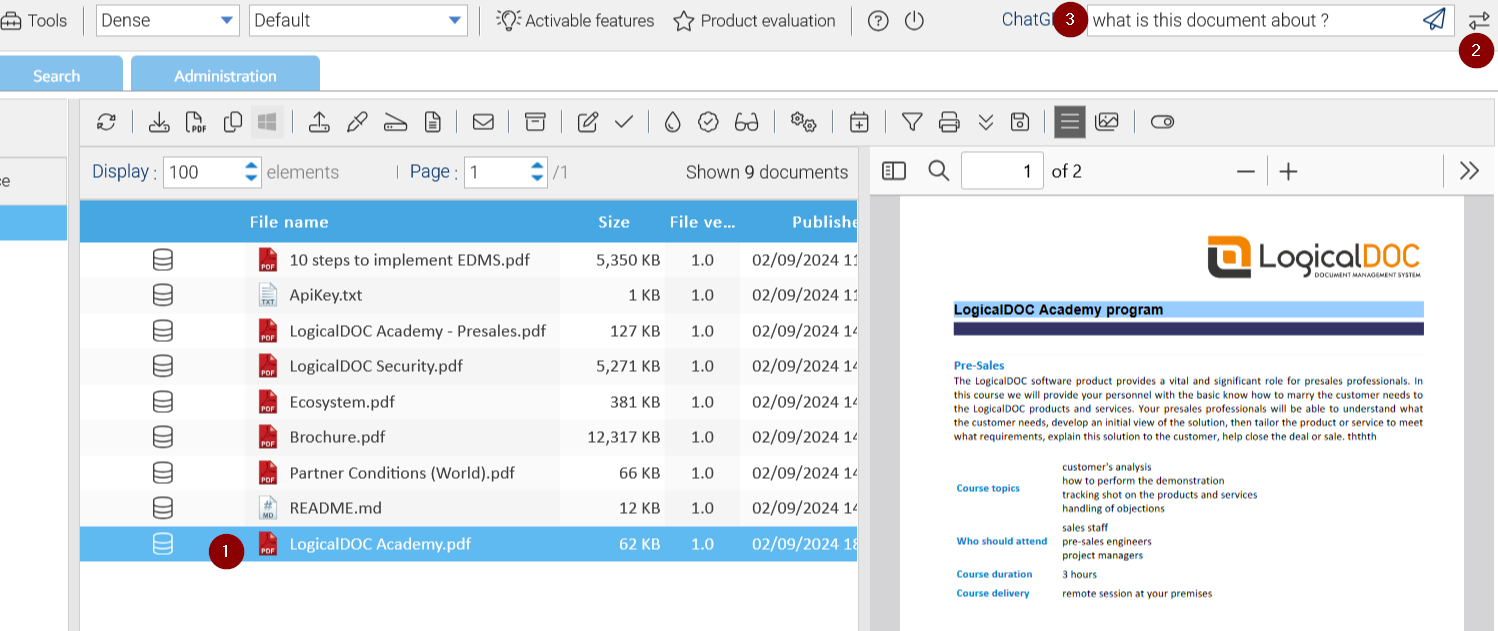
Task: Click the edit pencil-on-square icon
Action: (x=588, y=122)
